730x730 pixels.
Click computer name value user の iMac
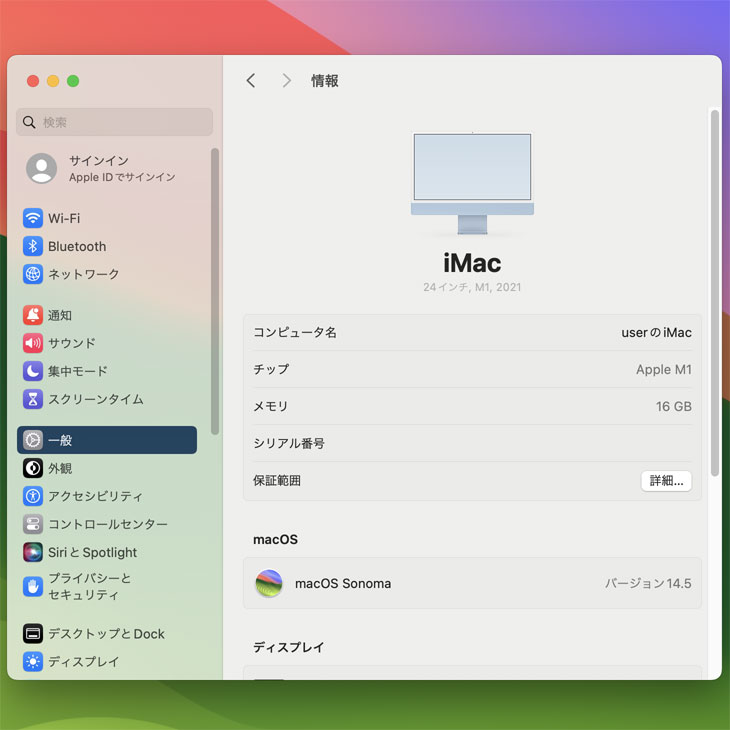point(656,332)
